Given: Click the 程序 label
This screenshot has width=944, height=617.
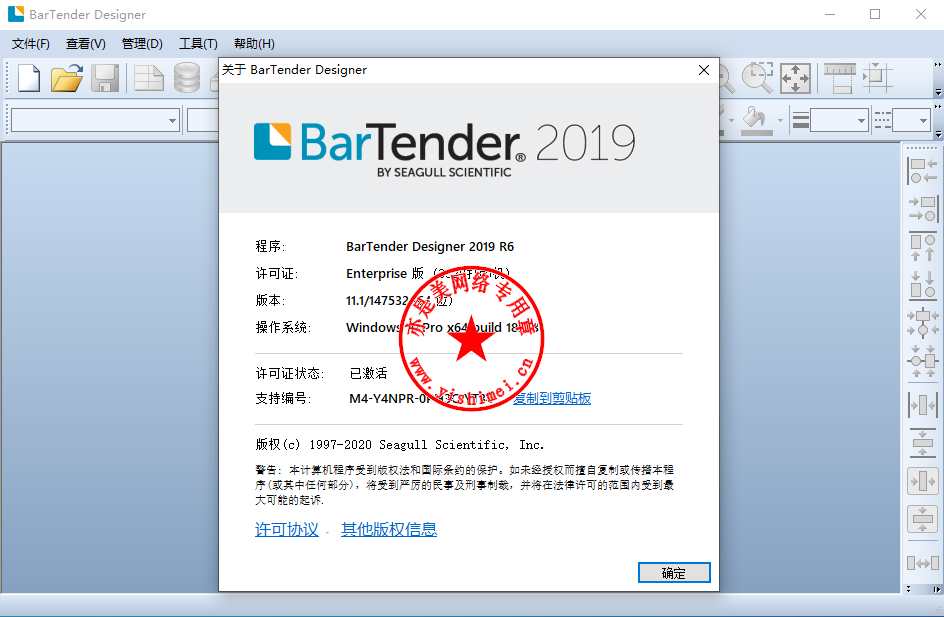Looking at the screenshot, I should [270, 246].
